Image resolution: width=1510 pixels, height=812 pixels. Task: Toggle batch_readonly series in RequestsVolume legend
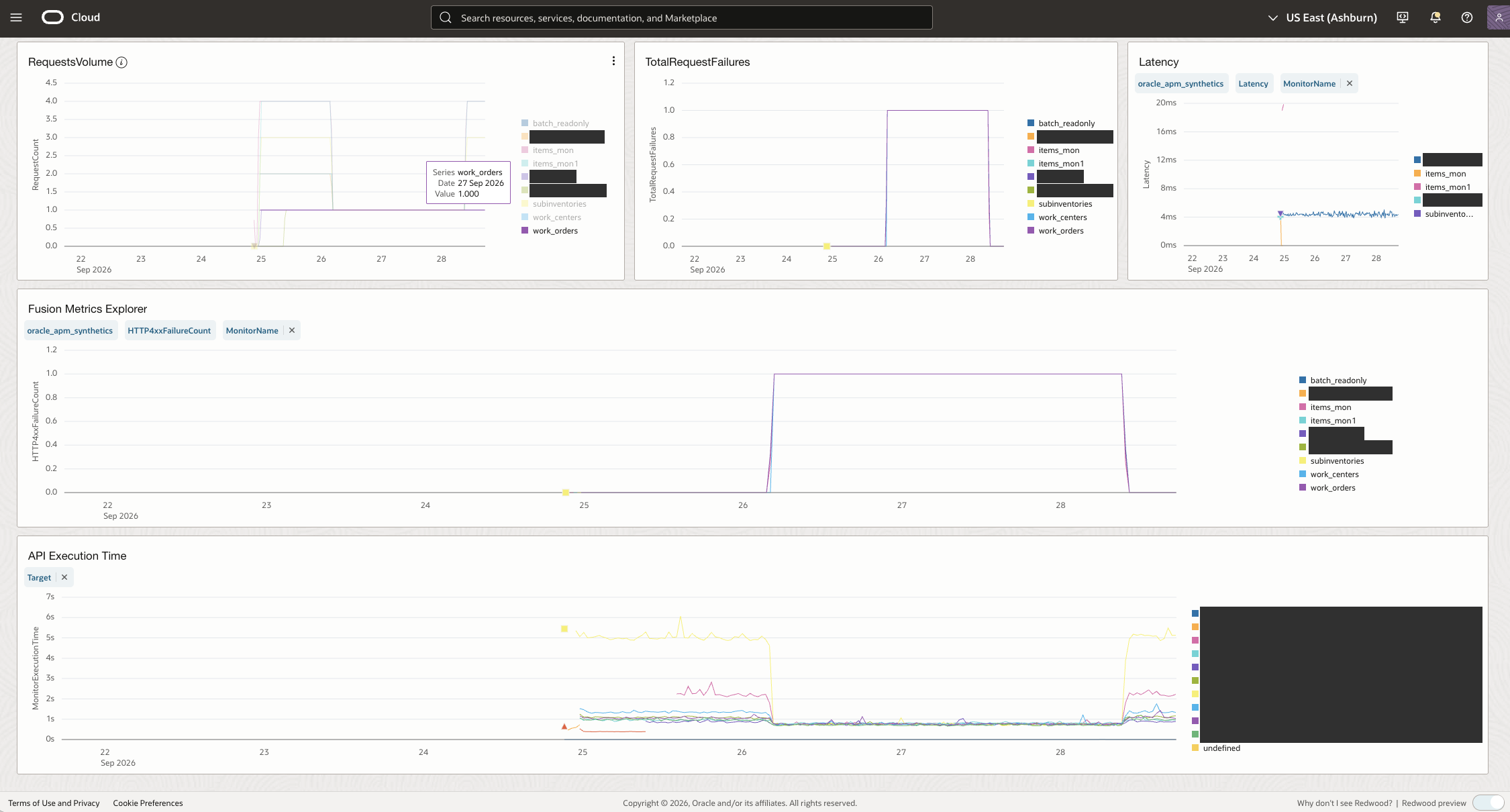tap(555, 123)
